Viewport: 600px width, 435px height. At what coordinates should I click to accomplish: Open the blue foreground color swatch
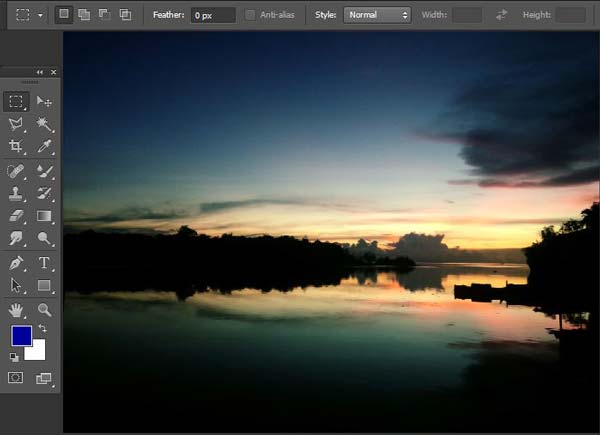click(21, 336)
